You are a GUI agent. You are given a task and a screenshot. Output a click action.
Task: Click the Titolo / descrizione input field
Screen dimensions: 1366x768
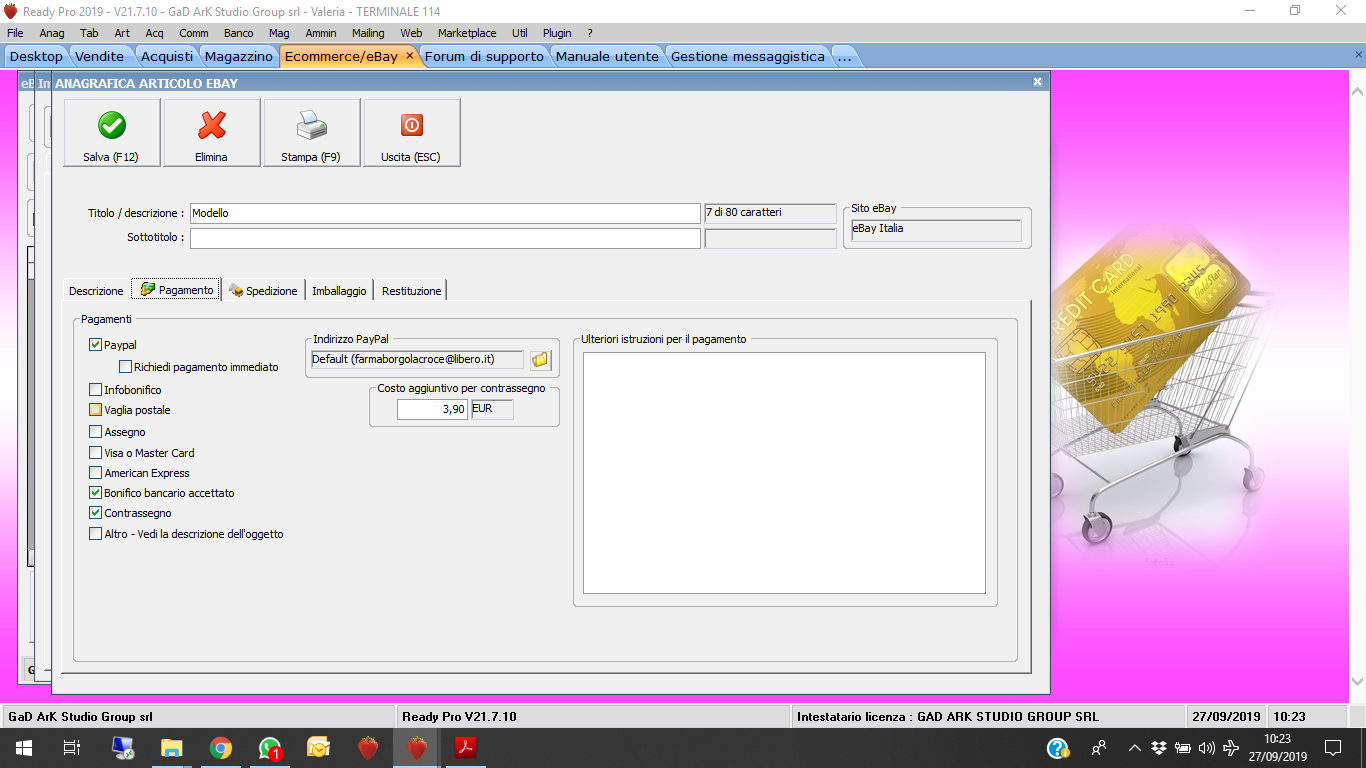(x=445, y=213)
